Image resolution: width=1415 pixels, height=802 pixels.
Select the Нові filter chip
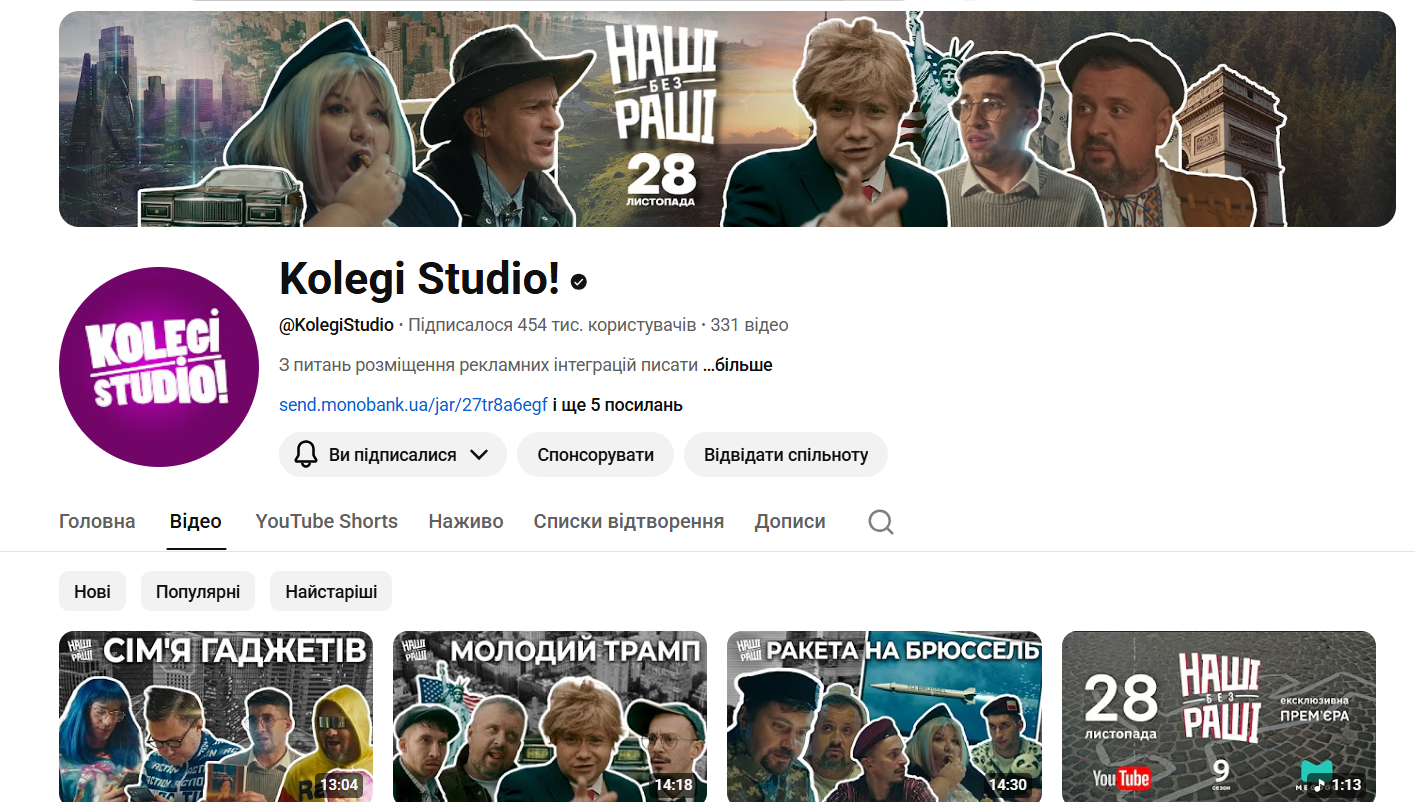click(92, 592)
